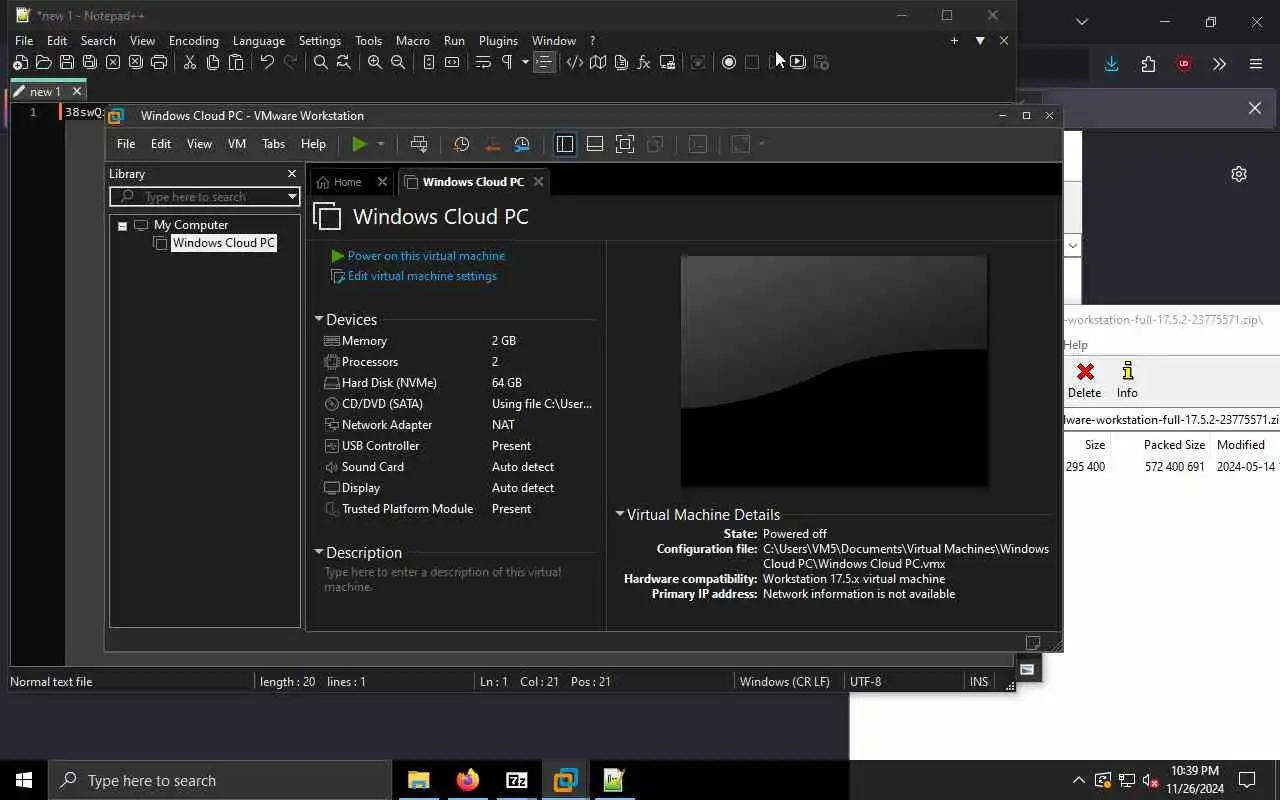Open the Tabs menu in VMware
The width and height of the screenshot is (1280, 800).
click(273, 144)
